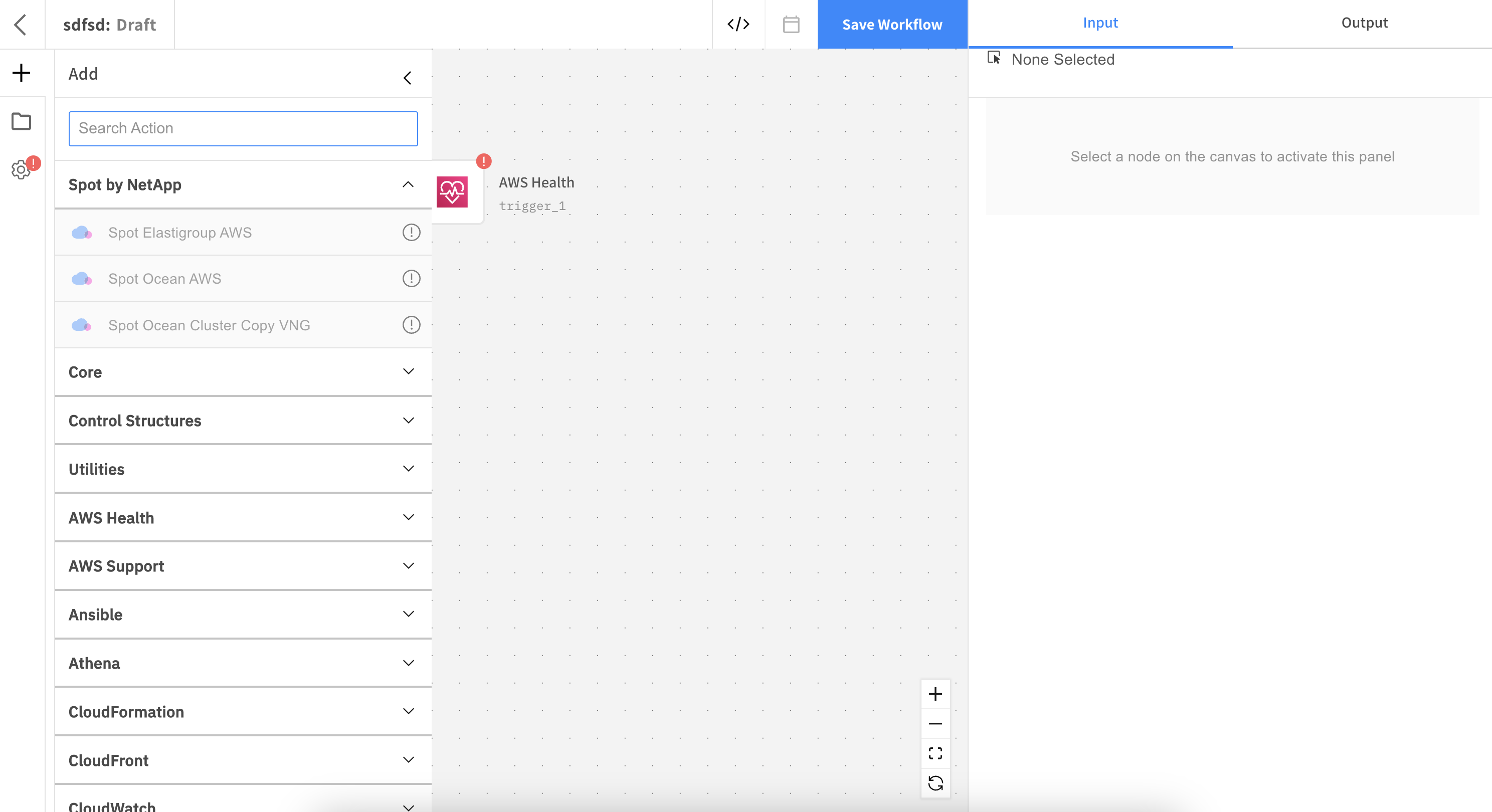The height and width of the screenshot is (812, 1492).
Task: Fit canvas view to screen
Action: (x=936, y=753)
